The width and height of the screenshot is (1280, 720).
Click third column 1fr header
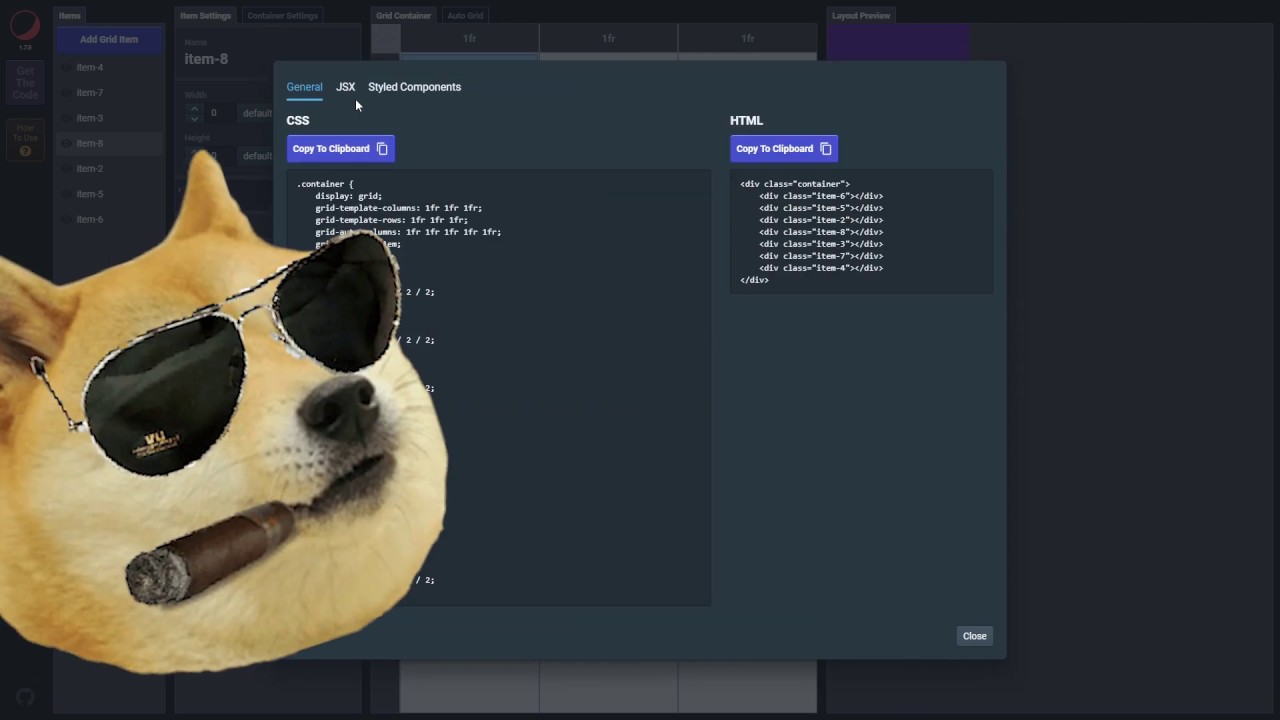coord(747,39)
